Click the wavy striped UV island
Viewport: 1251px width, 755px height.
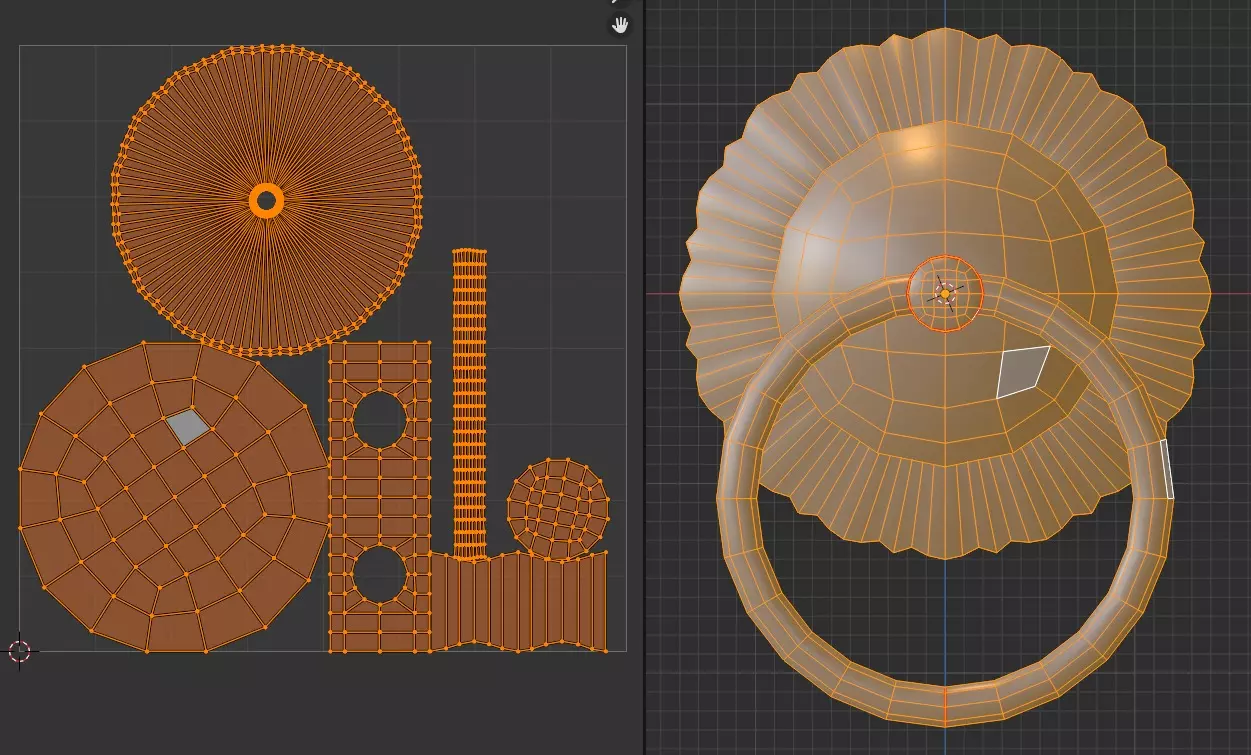point(519,601)
